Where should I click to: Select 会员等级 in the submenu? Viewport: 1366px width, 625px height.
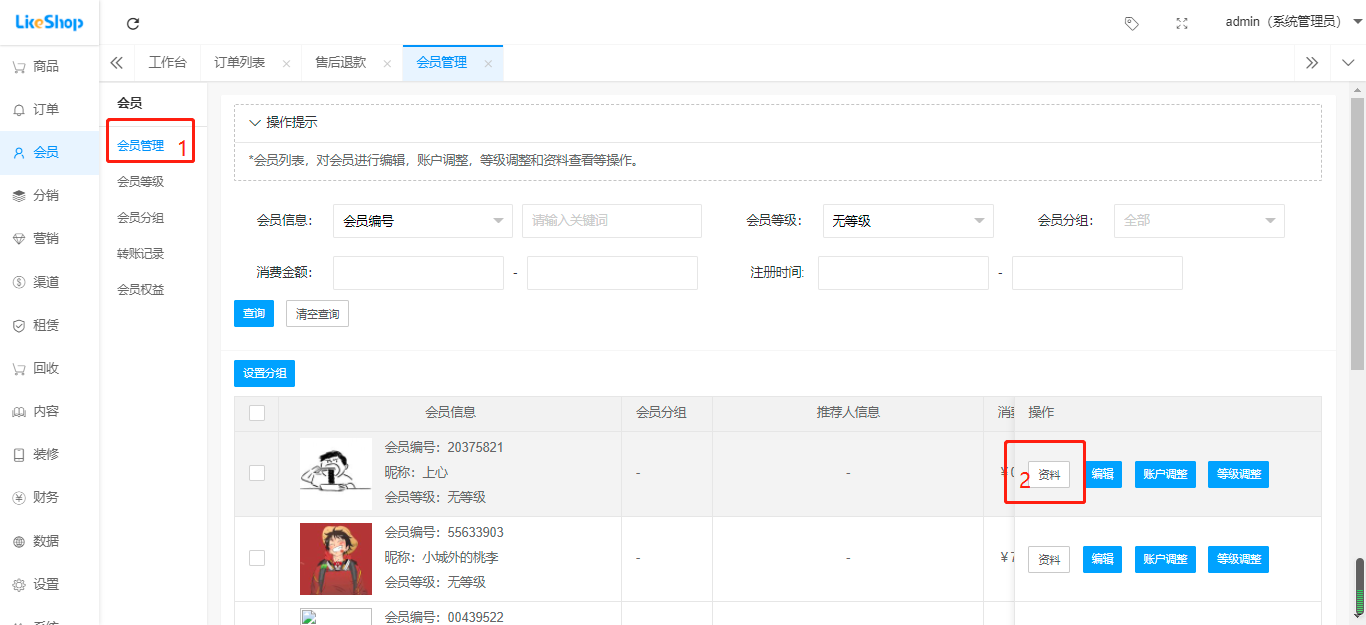[141, 181]
